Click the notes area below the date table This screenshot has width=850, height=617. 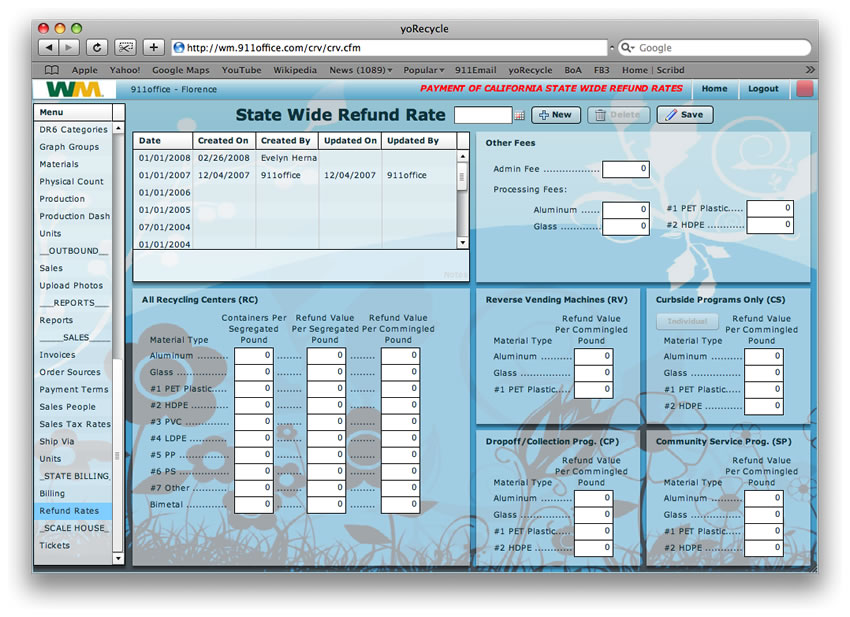[x=301, y=266]
